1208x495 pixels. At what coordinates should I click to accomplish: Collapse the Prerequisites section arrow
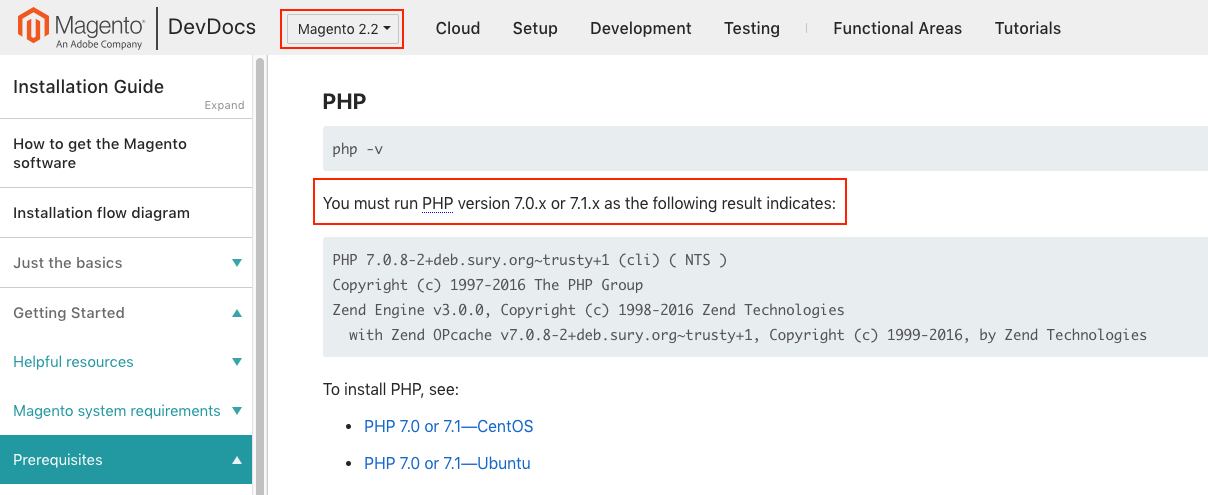[237, 460]
